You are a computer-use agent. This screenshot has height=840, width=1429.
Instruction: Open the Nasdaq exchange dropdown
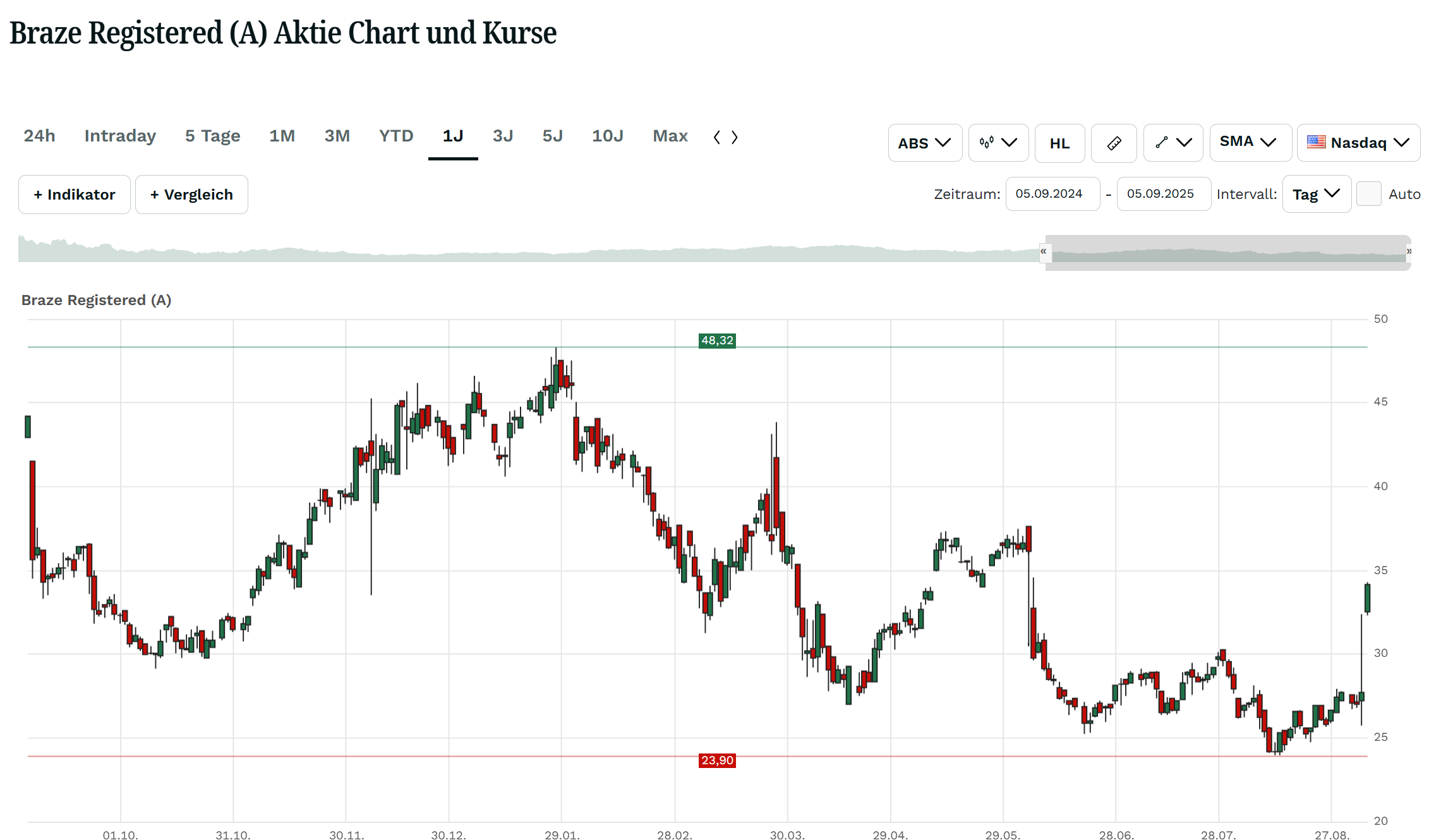pos(1358,143)
